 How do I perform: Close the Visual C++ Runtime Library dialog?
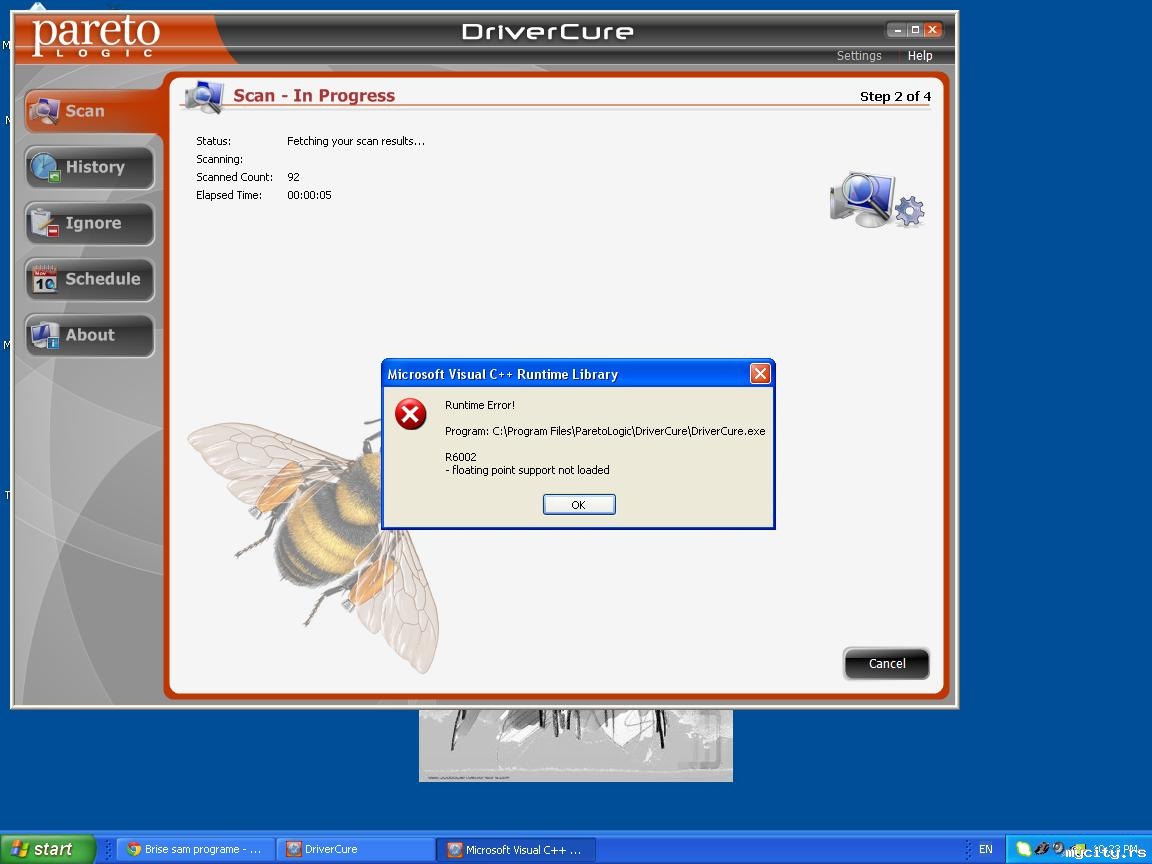tap(760, 374)
